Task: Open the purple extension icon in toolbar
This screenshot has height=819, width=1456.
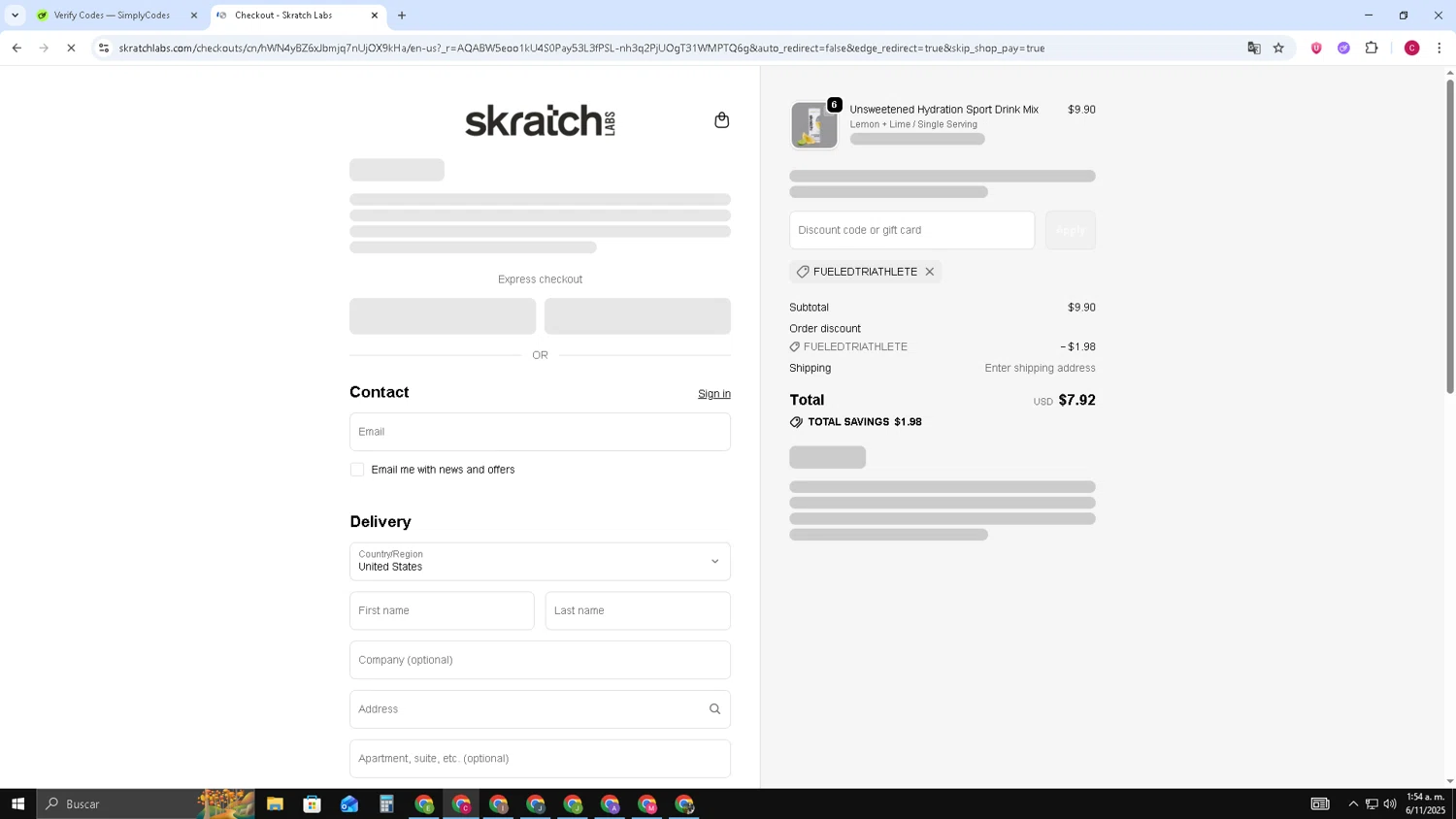Action: 1343,48
